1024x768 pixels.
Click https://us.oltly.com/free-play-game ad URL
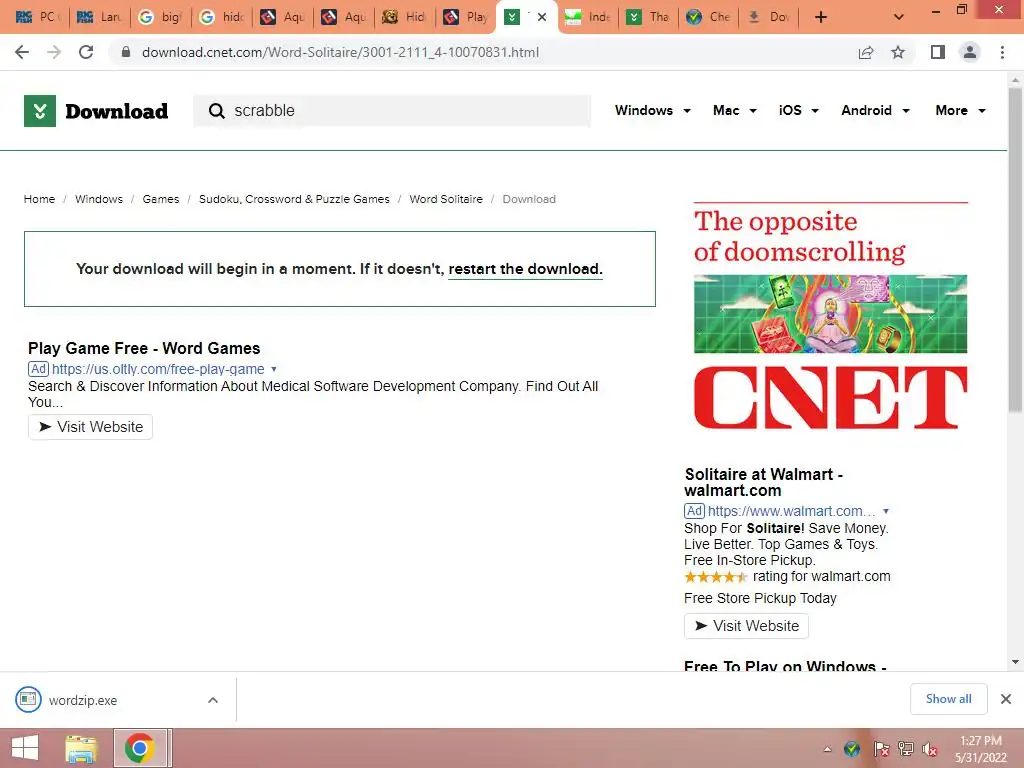click(158, 369)
